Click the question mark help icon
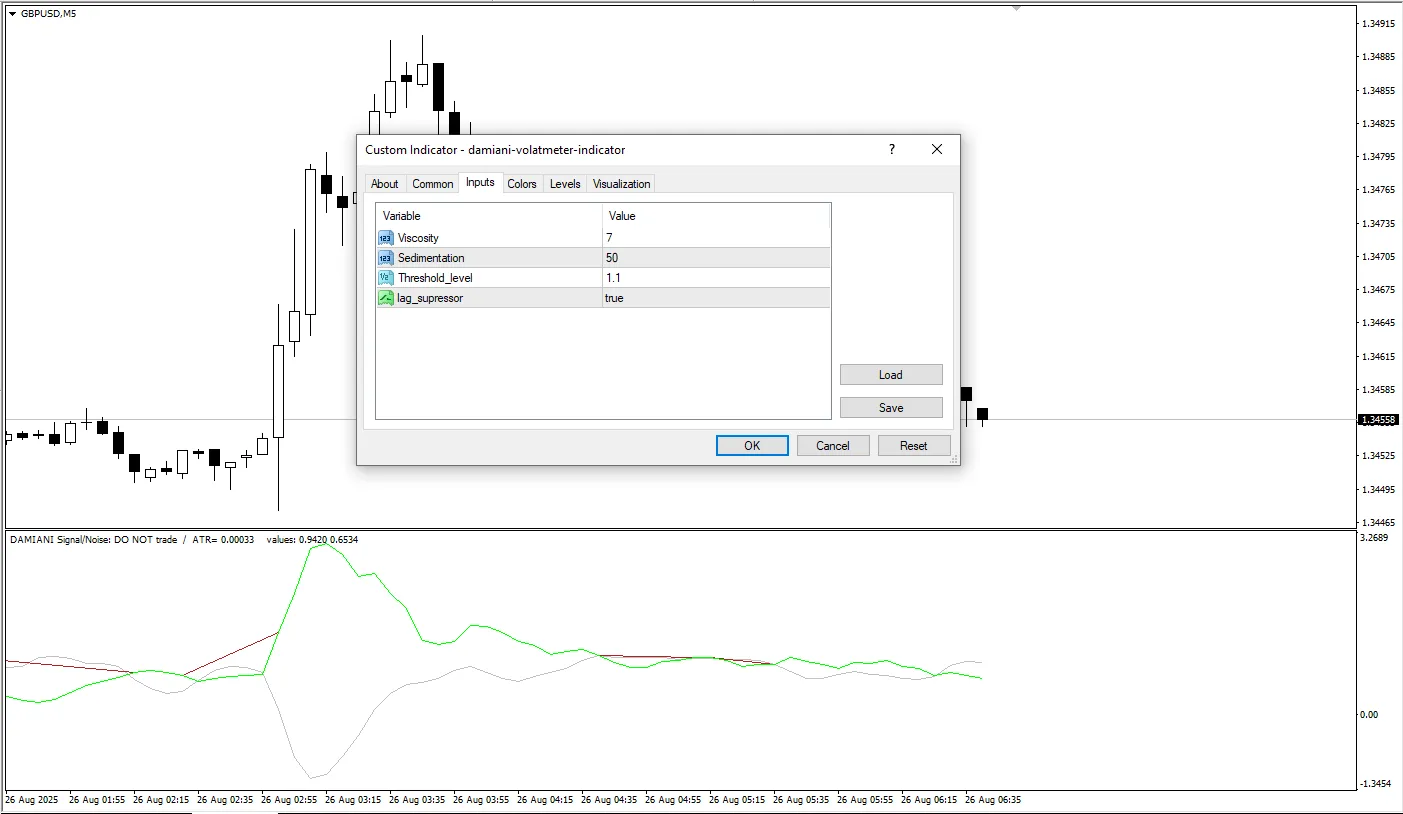This screenshot has height=814, width=1403. [892, 149]
